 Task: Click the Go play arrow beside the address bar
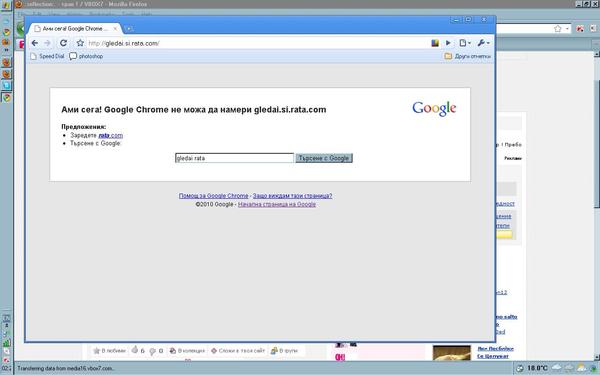[448, 43]
